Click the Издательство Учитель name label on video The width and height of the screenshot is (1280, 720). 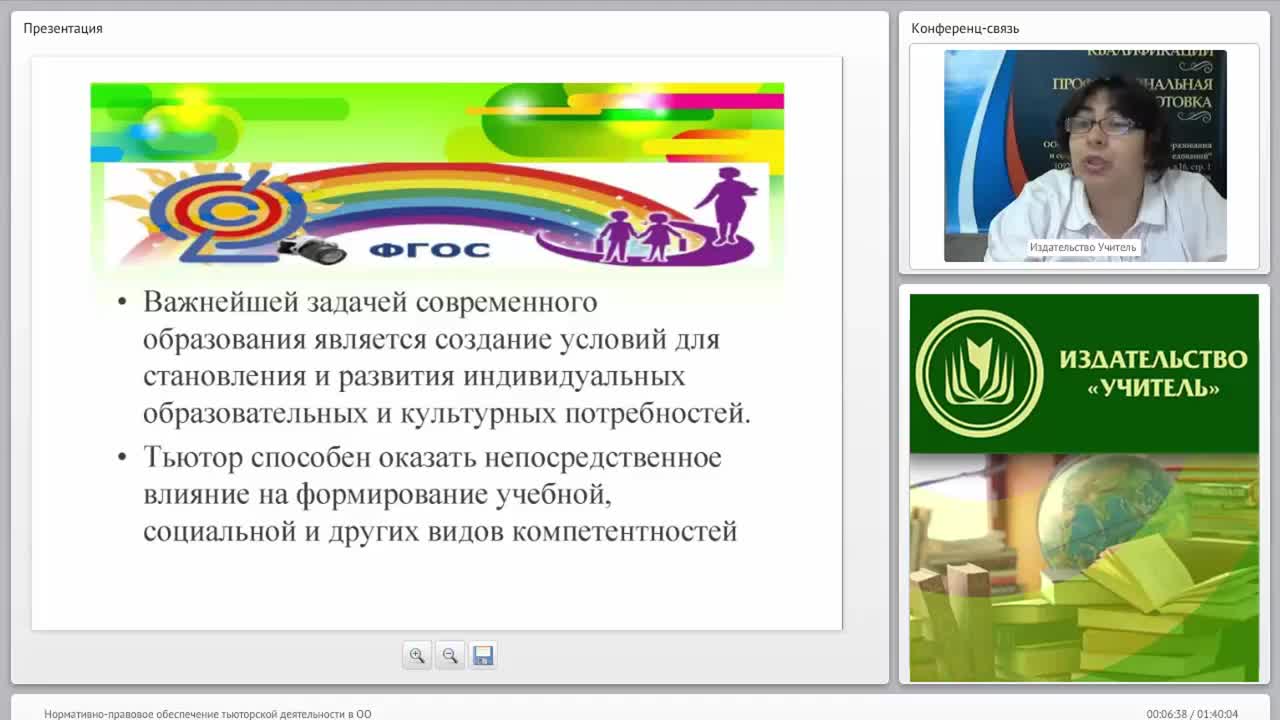(1083, 247)
